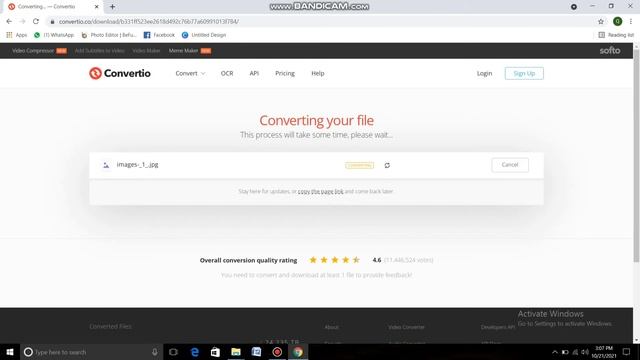This screenshot has width=640, height=360.
Task: Cancel the file conversion
Action: coord(510,165)
